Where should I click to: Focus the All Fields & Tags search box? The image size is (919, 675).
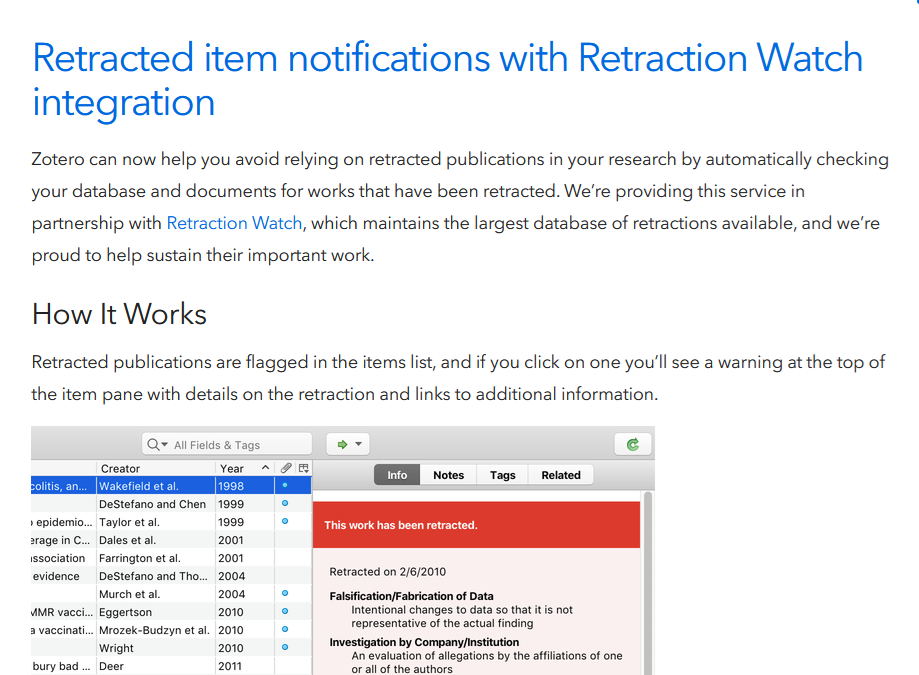tap(227, 445)
